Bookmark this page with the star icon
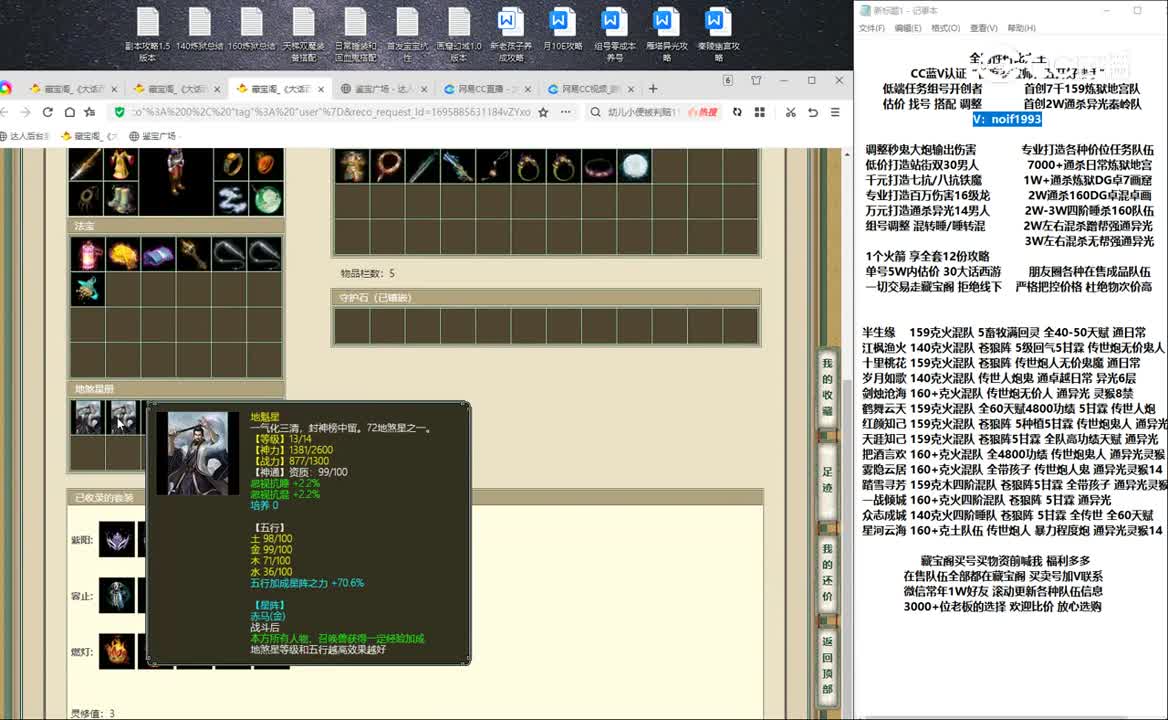1168x720 pixels. point(543,112)
